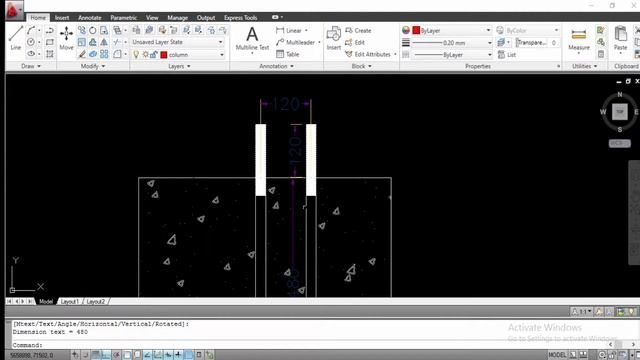Viewport: 640px width, 360px height.
Task: Toggle the layer lock padlock icon
Action: (x=154, y=54)
